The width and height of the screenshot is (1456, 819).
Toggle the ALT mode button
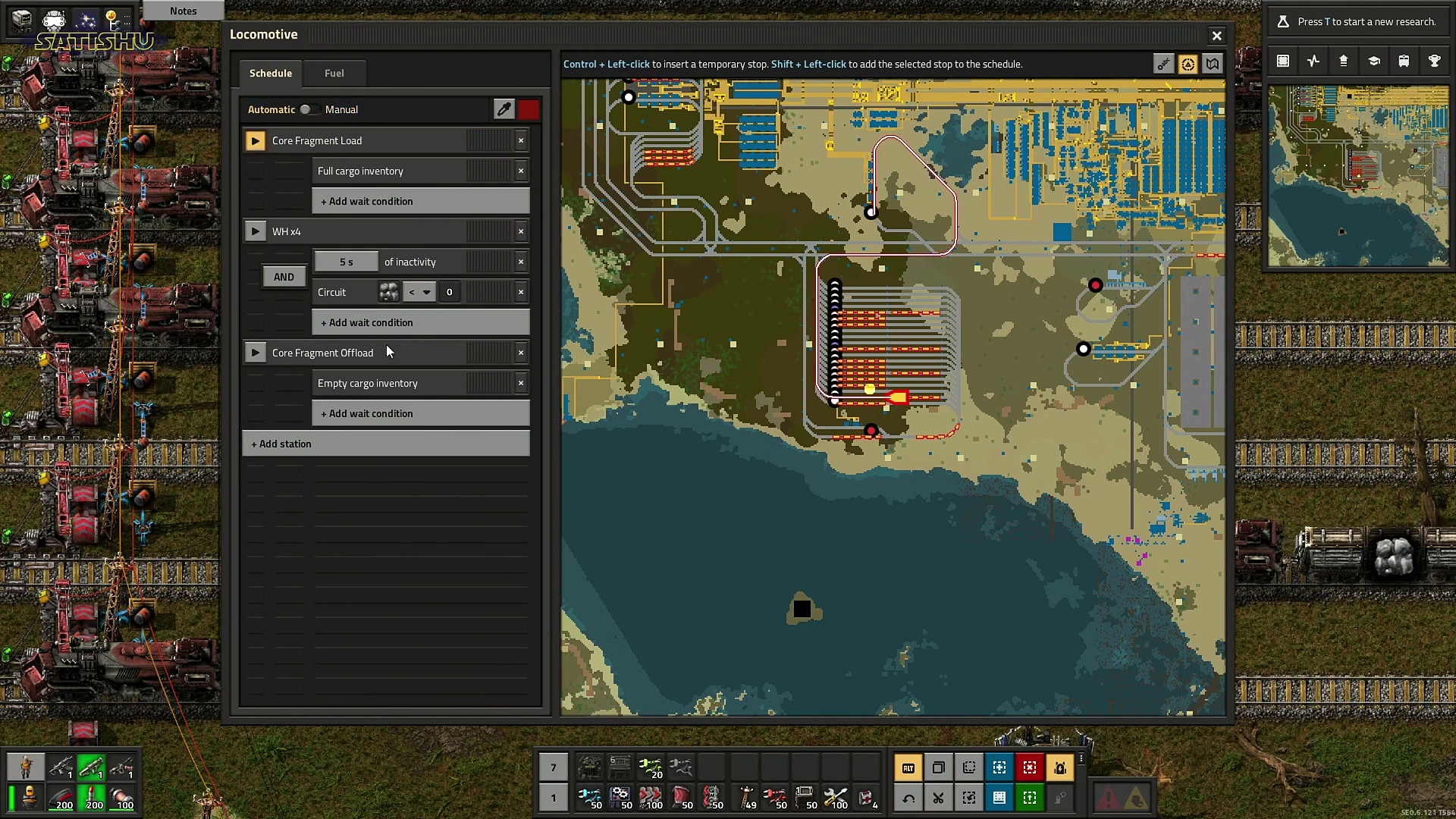(x=908, y=768)
